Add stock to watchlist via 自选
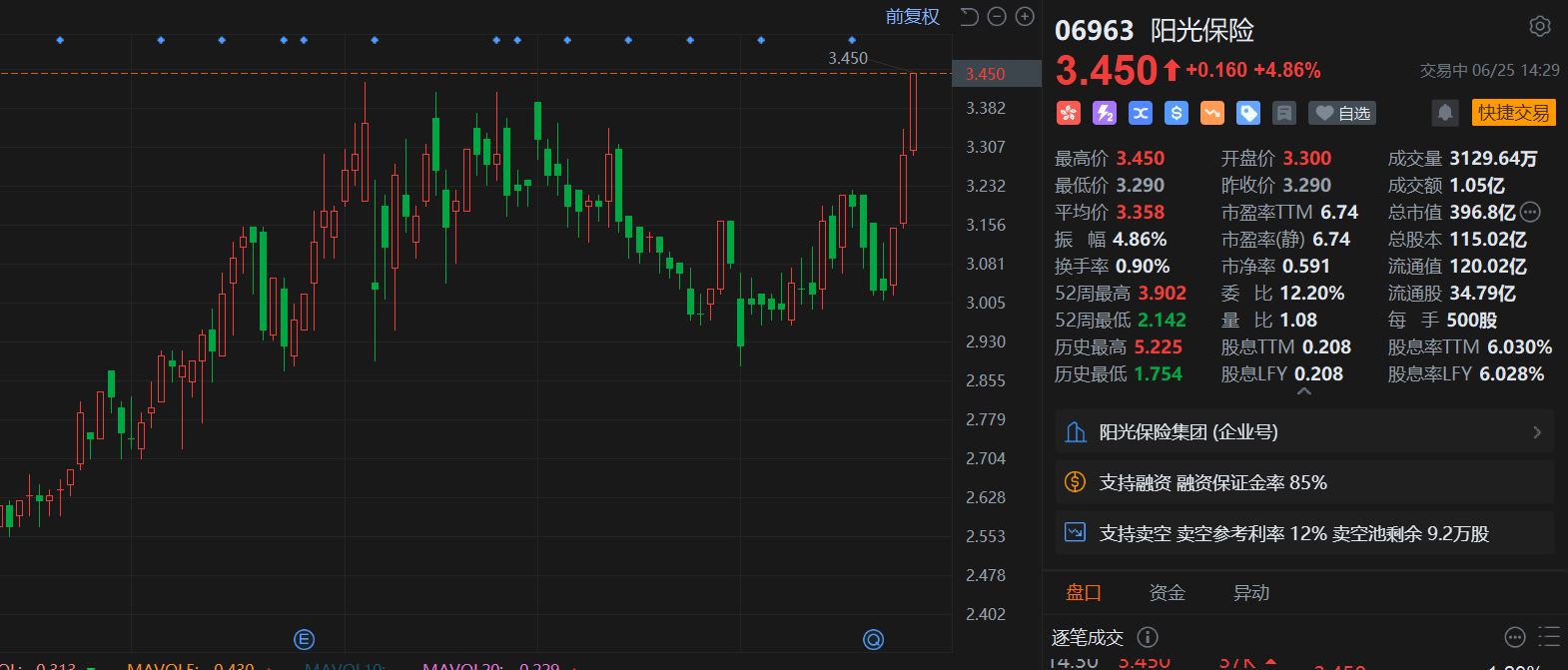1568x670 pixels. tap(1343, 113)
